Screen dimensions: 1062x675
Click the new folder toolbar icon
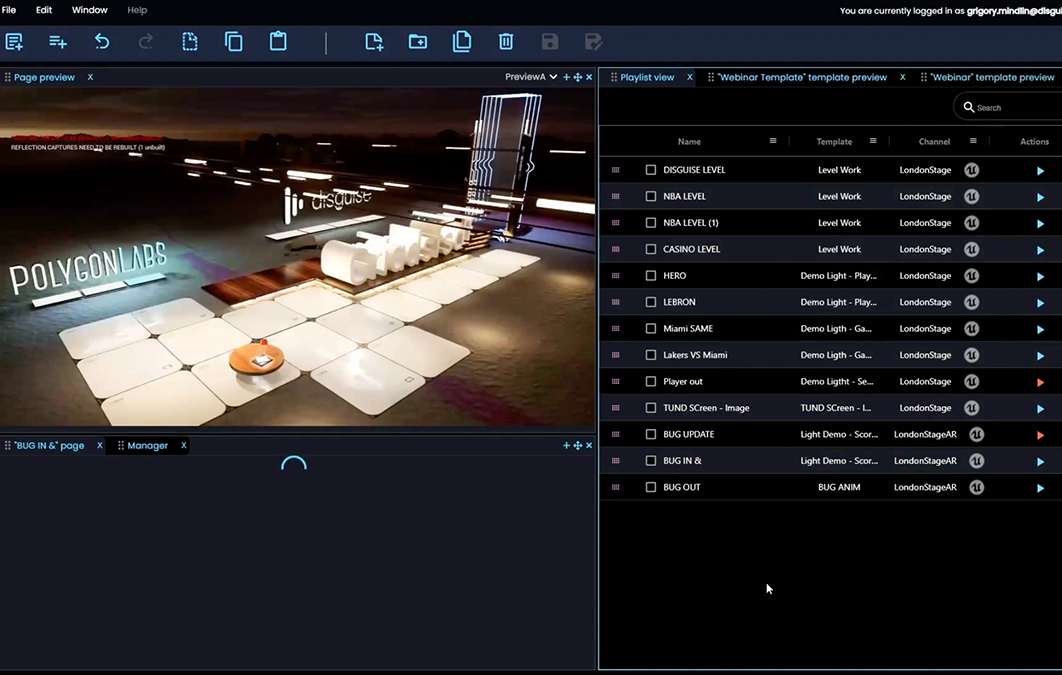418,42
